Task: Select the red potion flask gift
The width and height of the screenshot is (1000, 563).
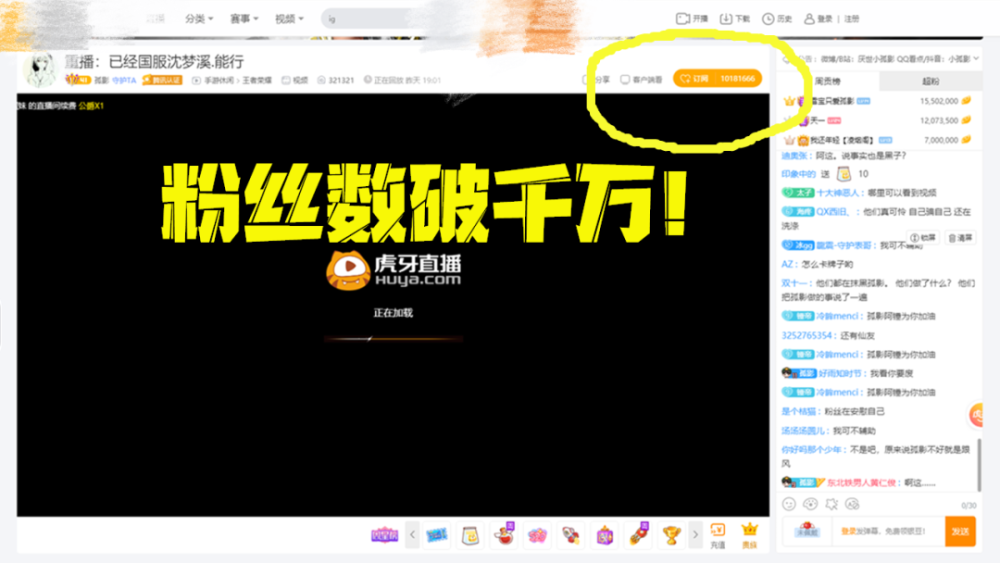Action: [504, 534]
